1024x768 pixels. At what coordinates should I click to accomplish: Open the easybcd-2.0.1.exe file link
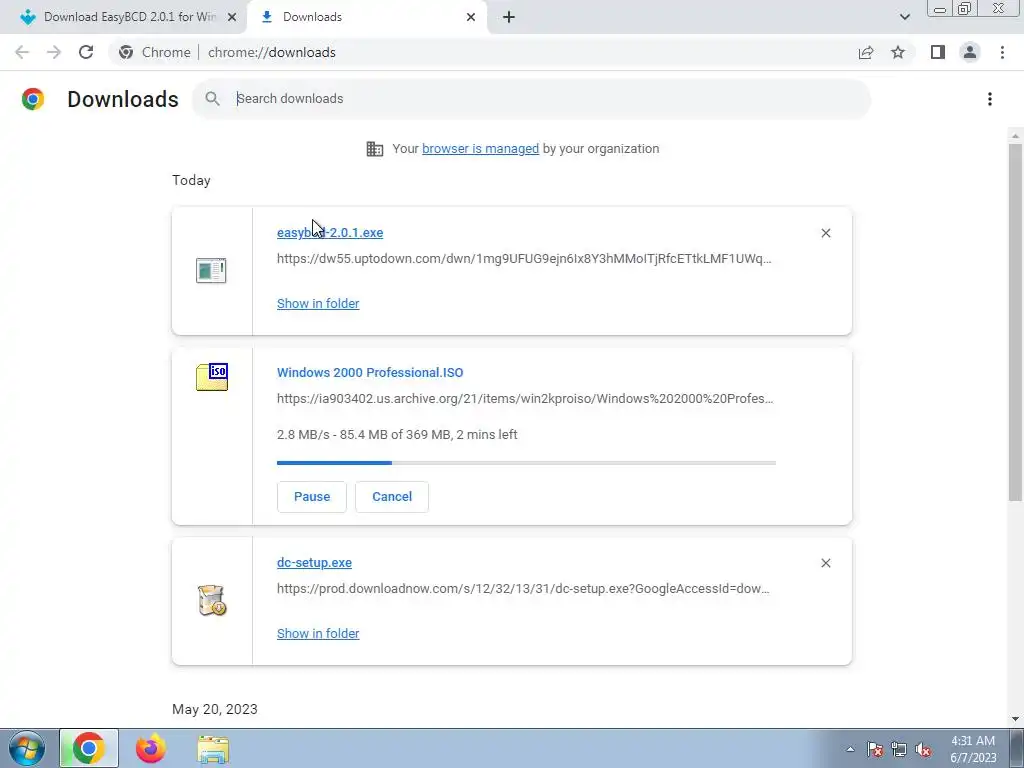[330, 233]
